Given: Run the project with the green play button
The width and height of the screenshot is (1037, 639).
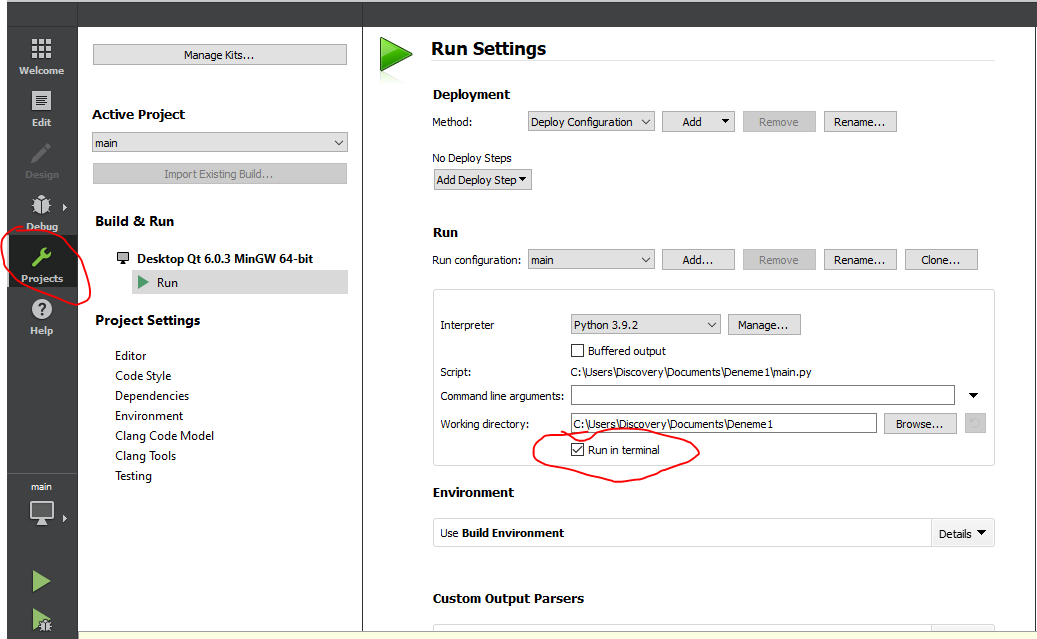Looking at the screenshot, I should (x=41, y=581).
